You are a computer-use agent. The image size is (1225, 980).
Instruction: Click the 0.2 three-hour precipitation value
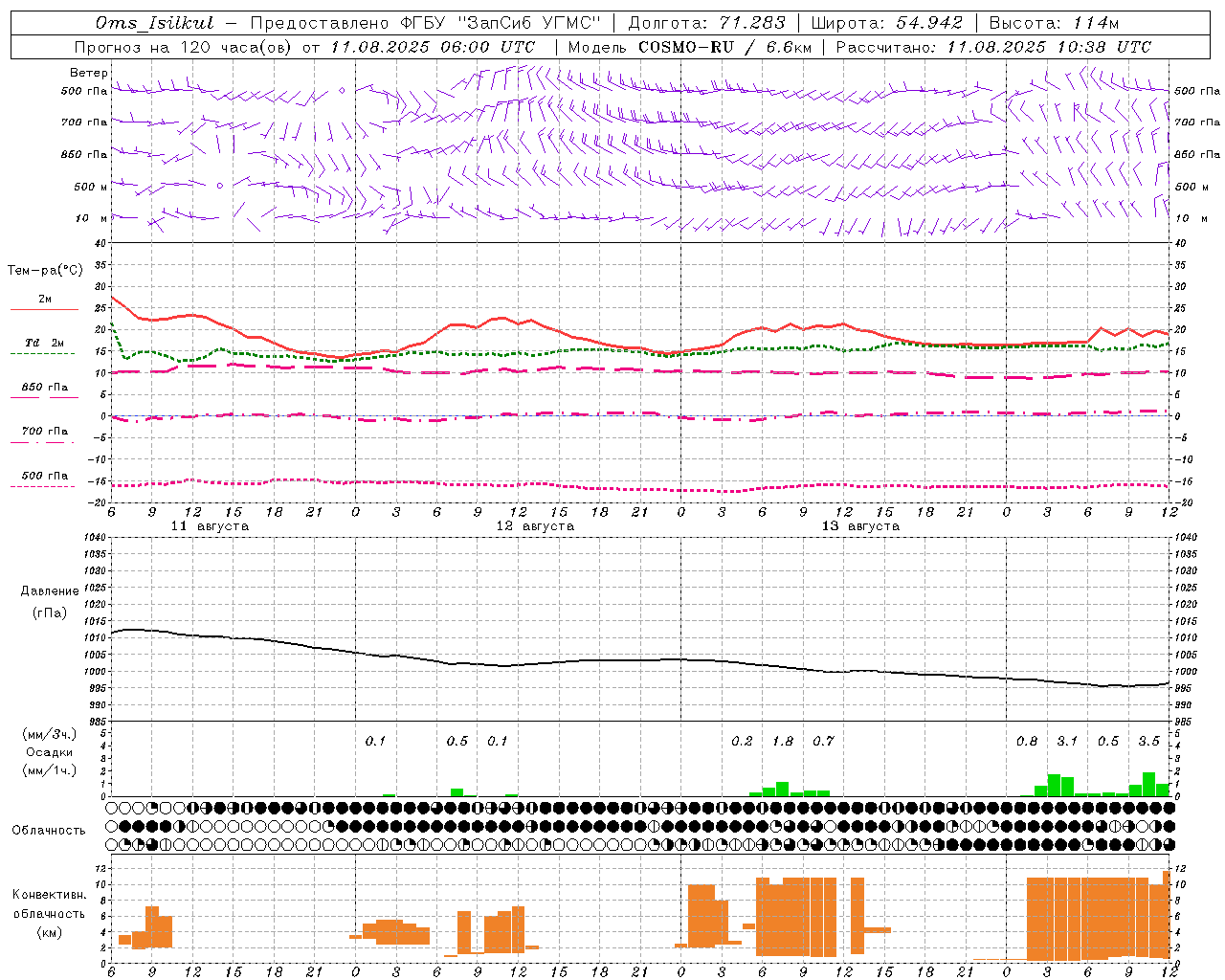click(742, 741)
